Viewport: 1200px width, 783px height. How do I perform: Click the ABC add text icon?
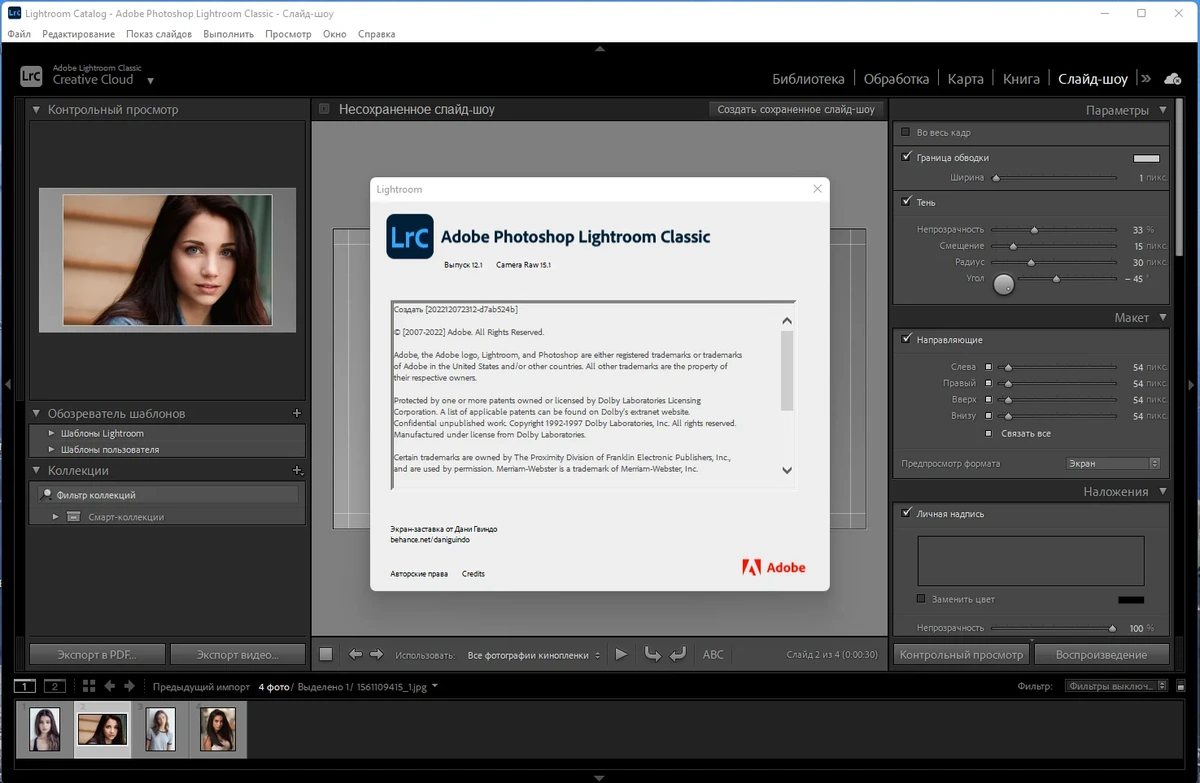click(x=713, y=654)
